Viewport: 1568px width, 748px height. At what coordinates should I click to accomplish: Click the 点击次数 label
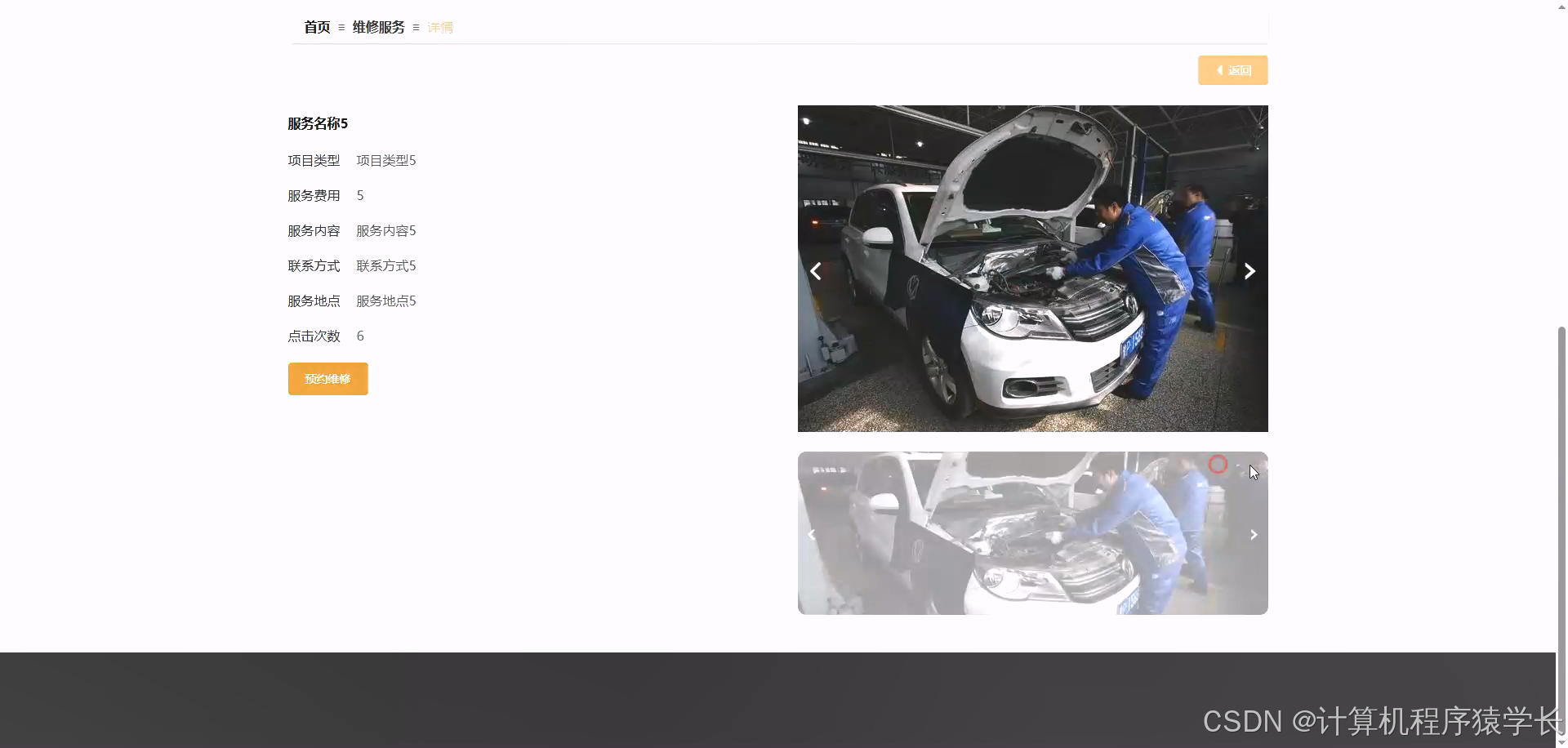pos(314,336)
